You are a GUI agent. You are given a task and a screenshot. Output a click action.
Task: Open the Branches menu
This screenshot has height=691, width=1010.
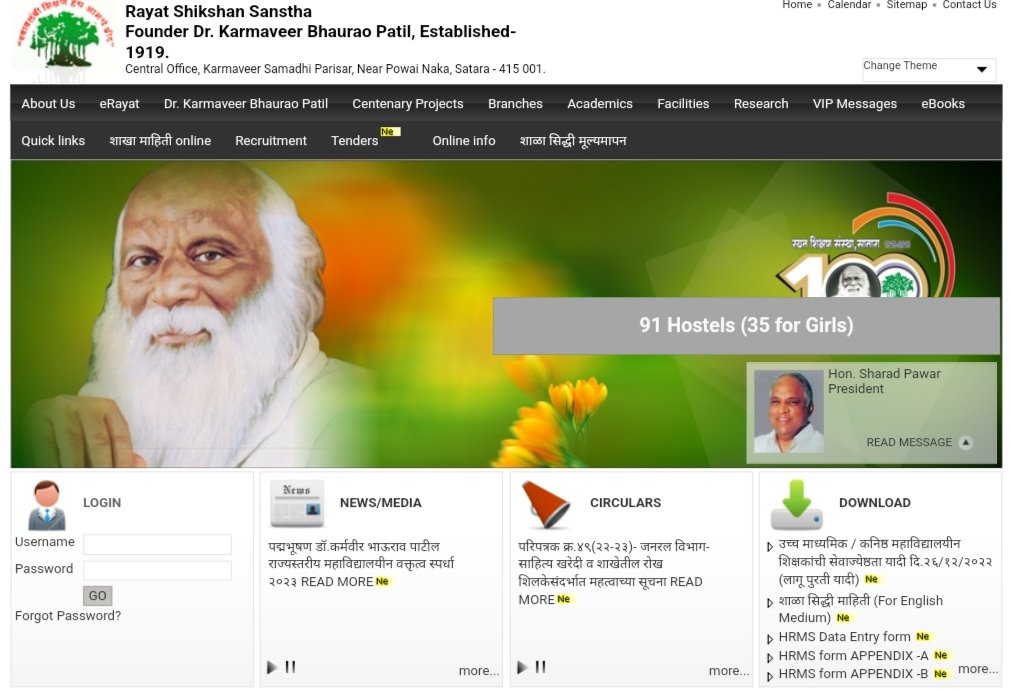(x=515, y=104)
